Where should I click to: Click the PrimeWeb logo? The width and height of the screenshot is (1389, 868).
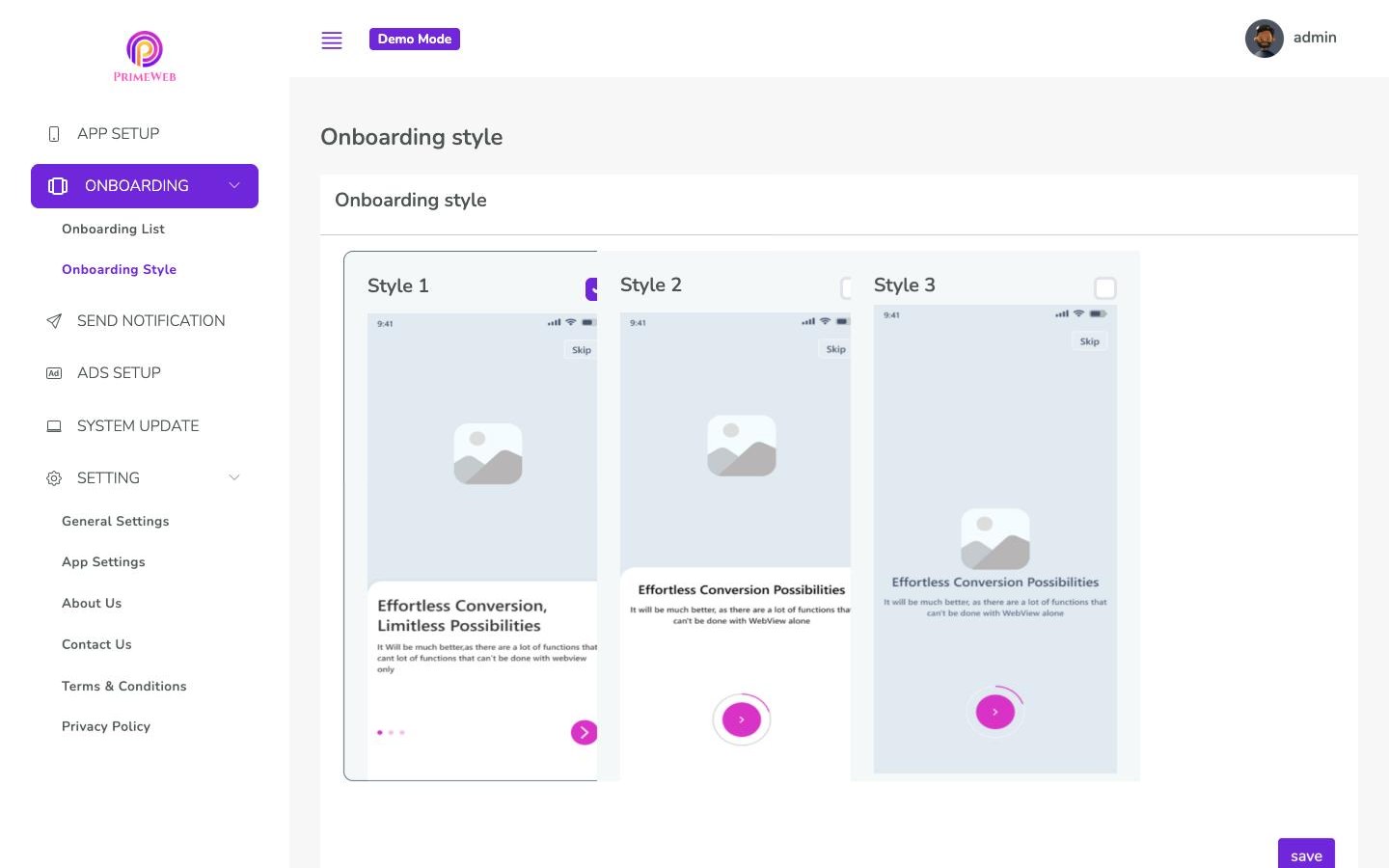(x=145, y=56)
